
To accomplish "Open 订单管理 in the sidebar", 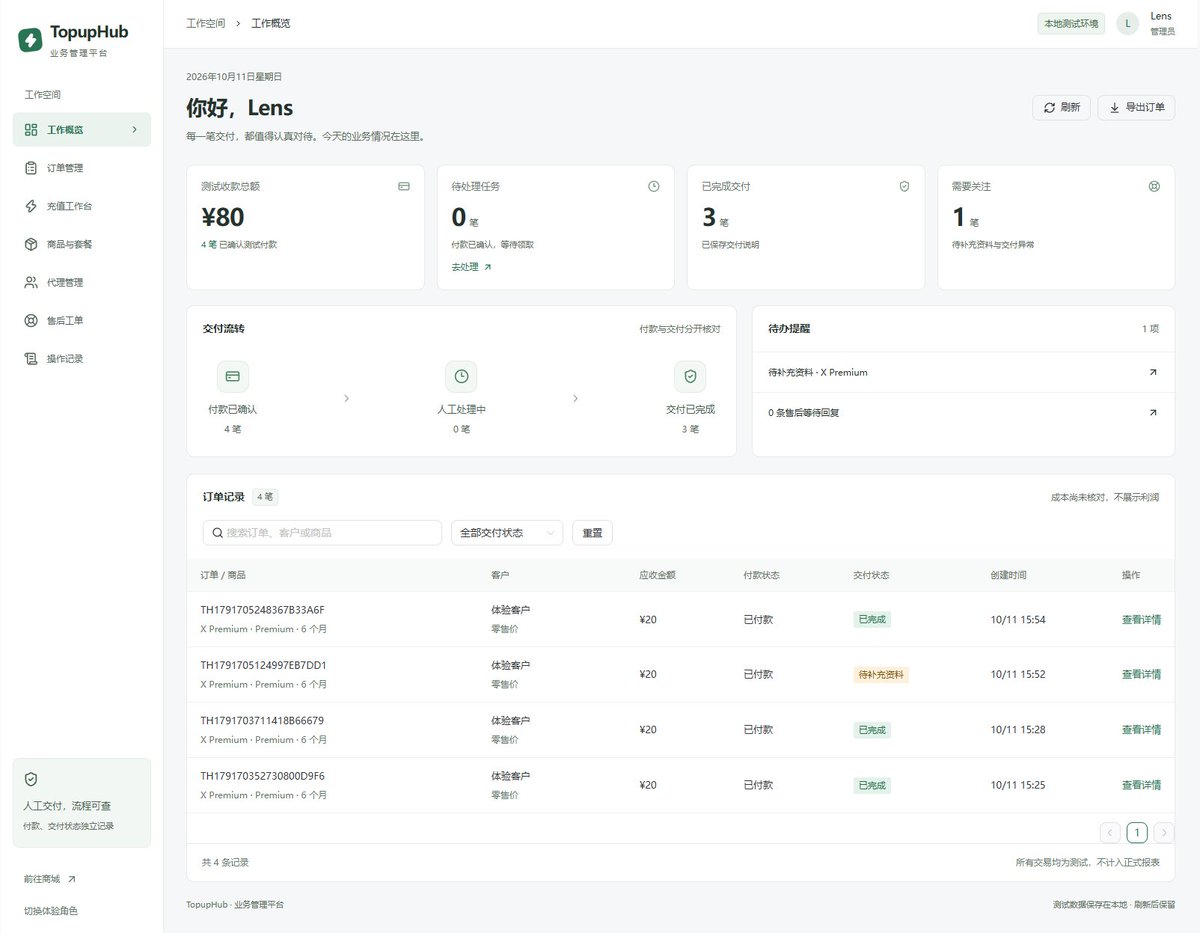I will point(82,168).
